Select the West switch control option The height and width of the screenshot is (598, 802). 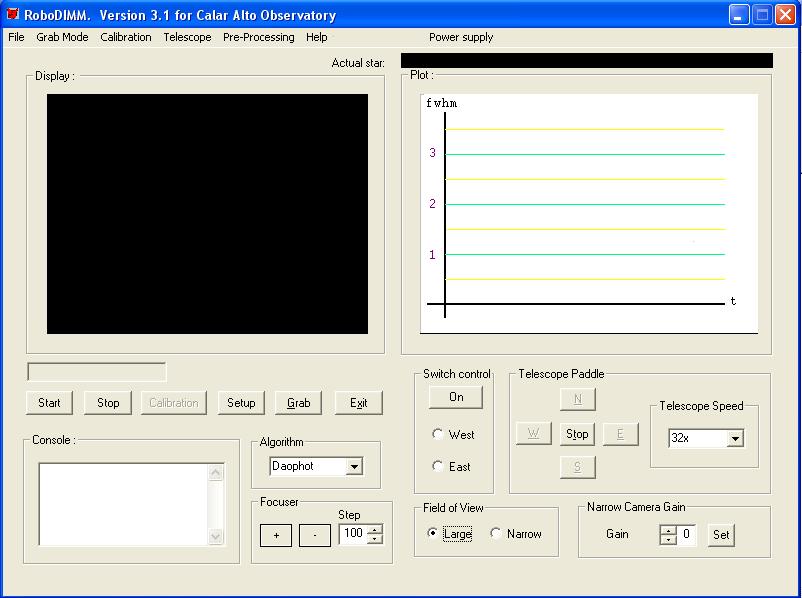[x=438, y=435]
